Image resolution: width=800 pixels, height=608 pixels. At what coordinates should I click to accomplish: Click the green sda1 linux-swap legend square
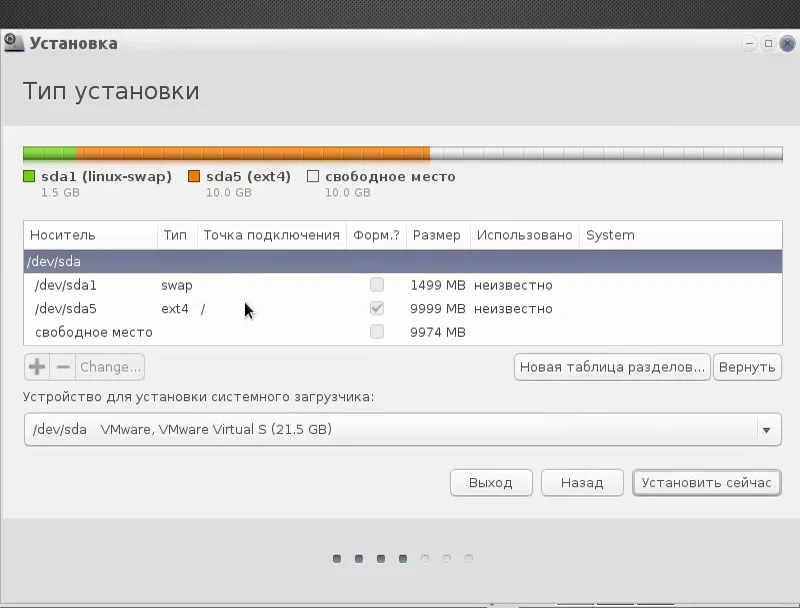(29, 176)
